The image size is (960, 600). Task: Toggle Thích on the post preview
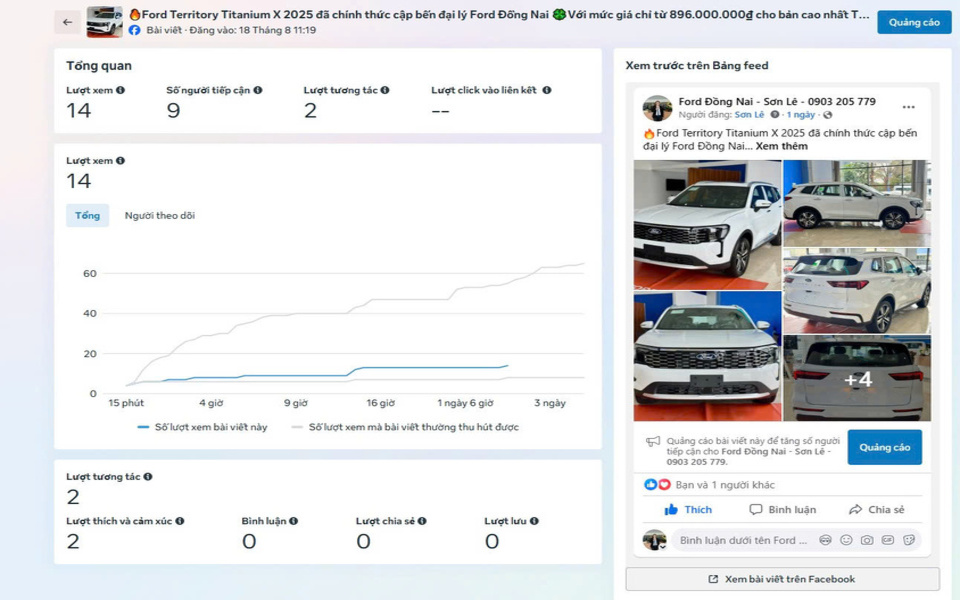coord(688,509)
